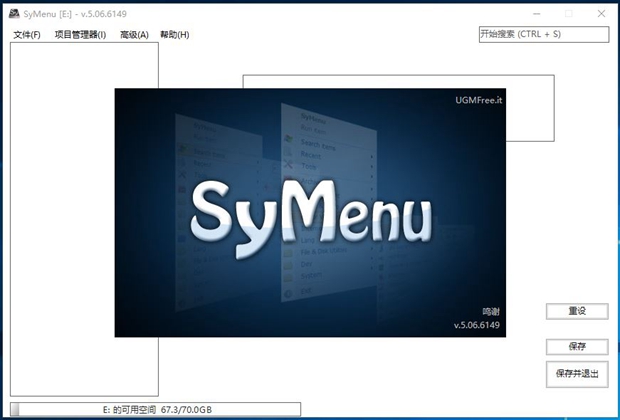
Task: Click the E: free space progress bar
Action: point(155,409)
